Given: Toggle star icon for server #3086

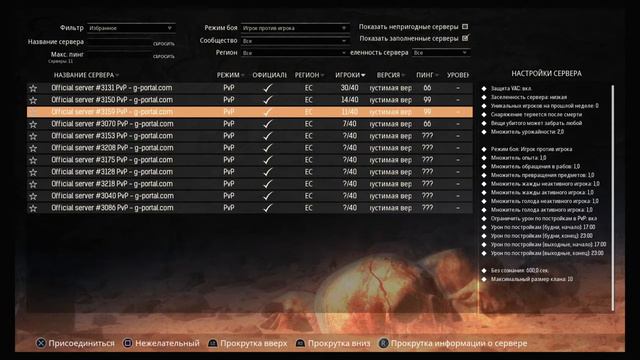Looking at the screenshot, I should click(33, 208).
